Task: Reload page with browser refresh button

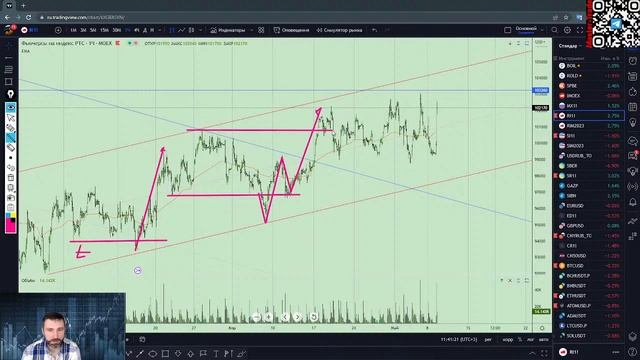Action: tap(28, 17)
